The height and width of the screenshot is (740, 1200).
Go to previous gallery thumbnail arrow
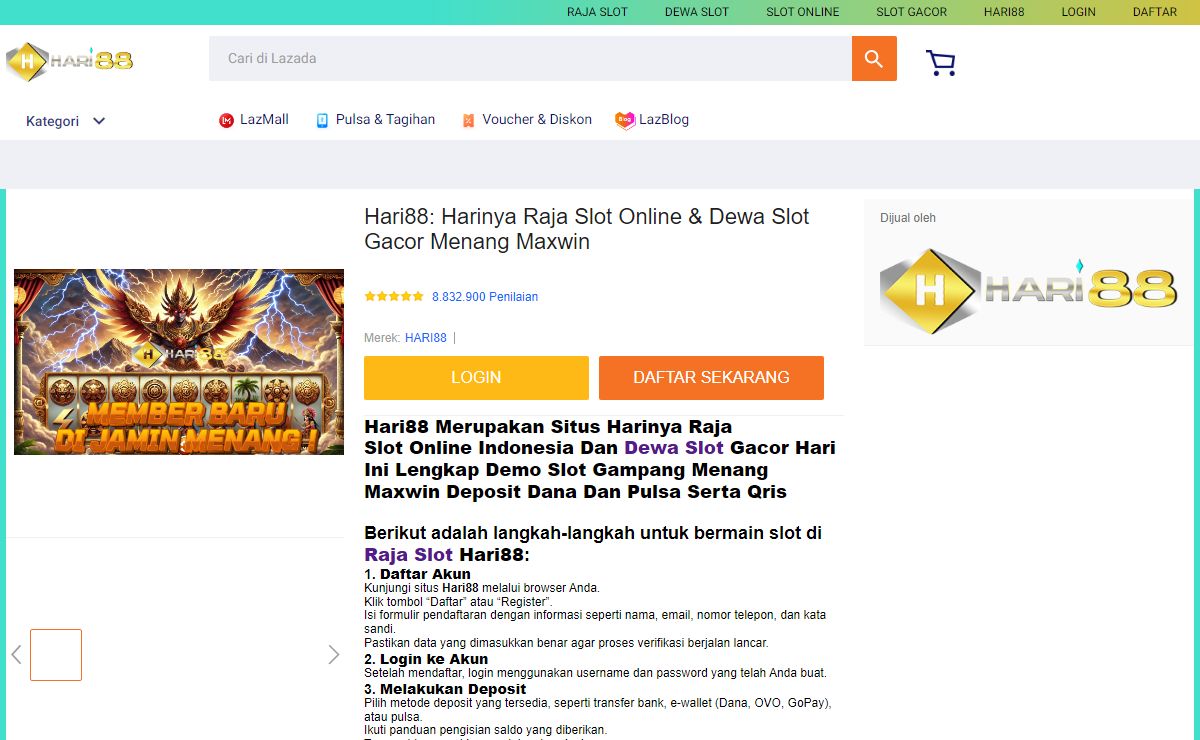[x=16, y=655]
